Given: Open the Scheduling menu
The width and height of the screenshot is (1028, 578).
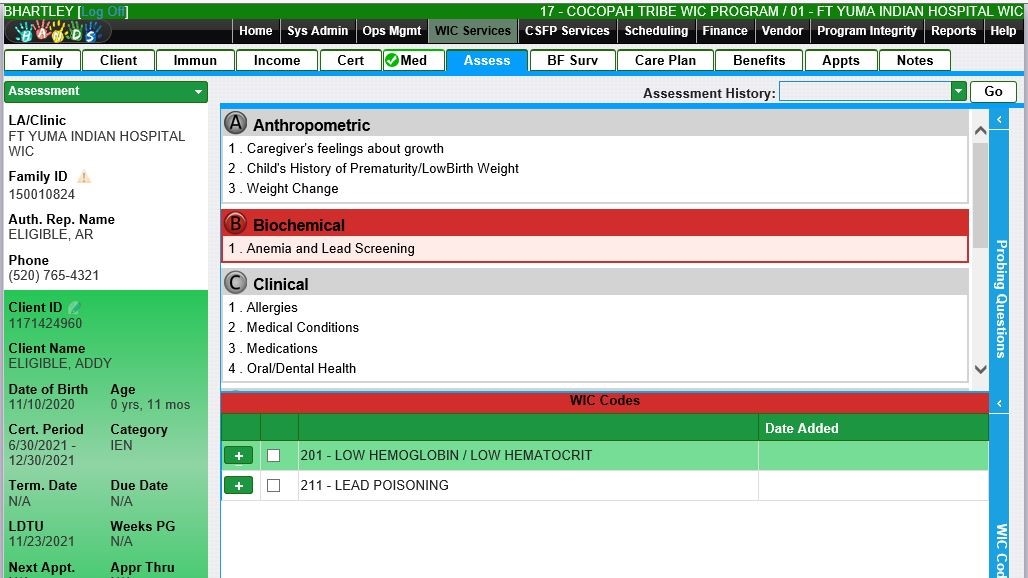Looking at the screenshot, I should point(656,31).
